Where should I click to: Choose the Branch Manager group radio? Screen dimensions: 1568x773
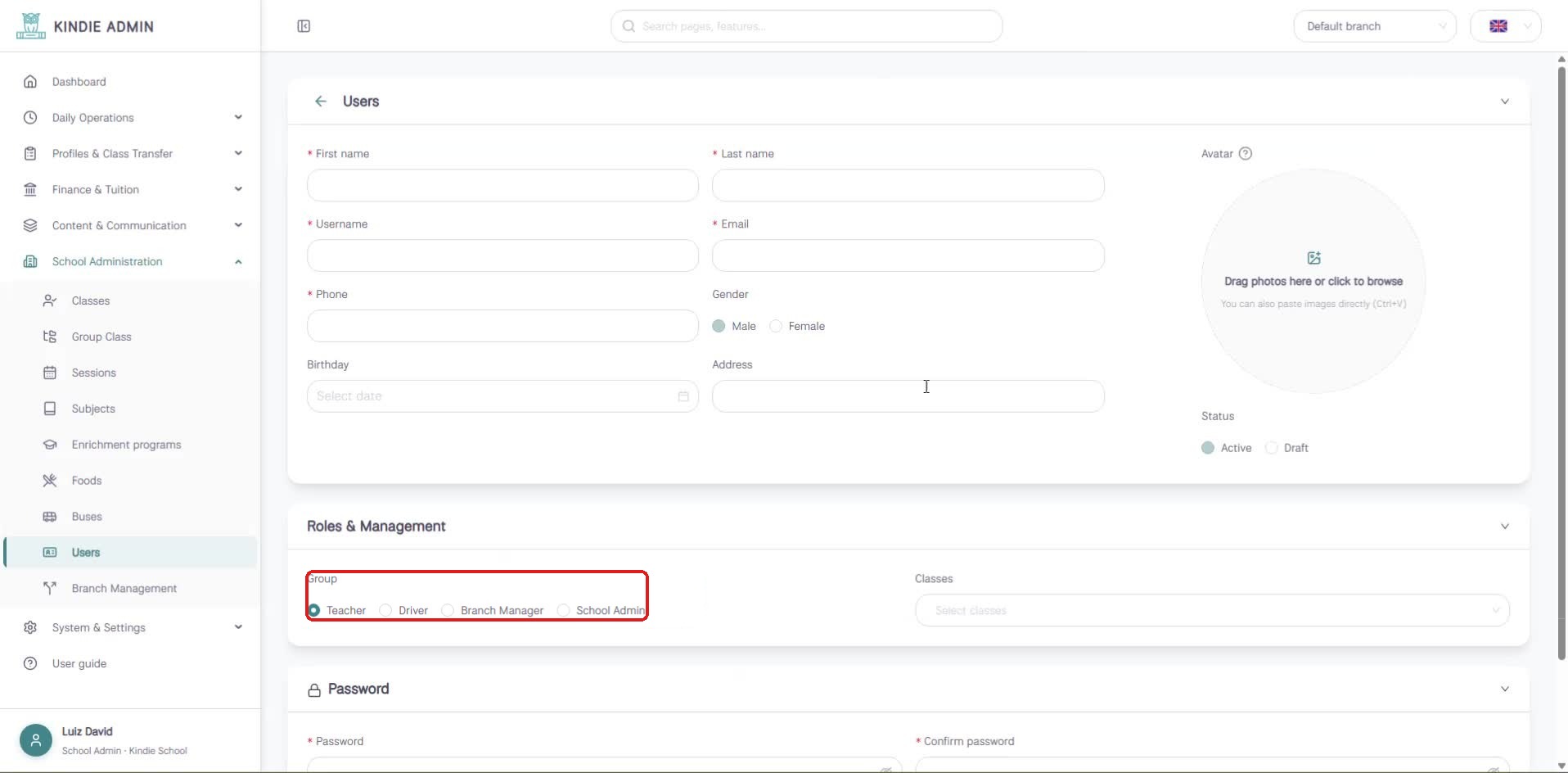tap(448, 611)
